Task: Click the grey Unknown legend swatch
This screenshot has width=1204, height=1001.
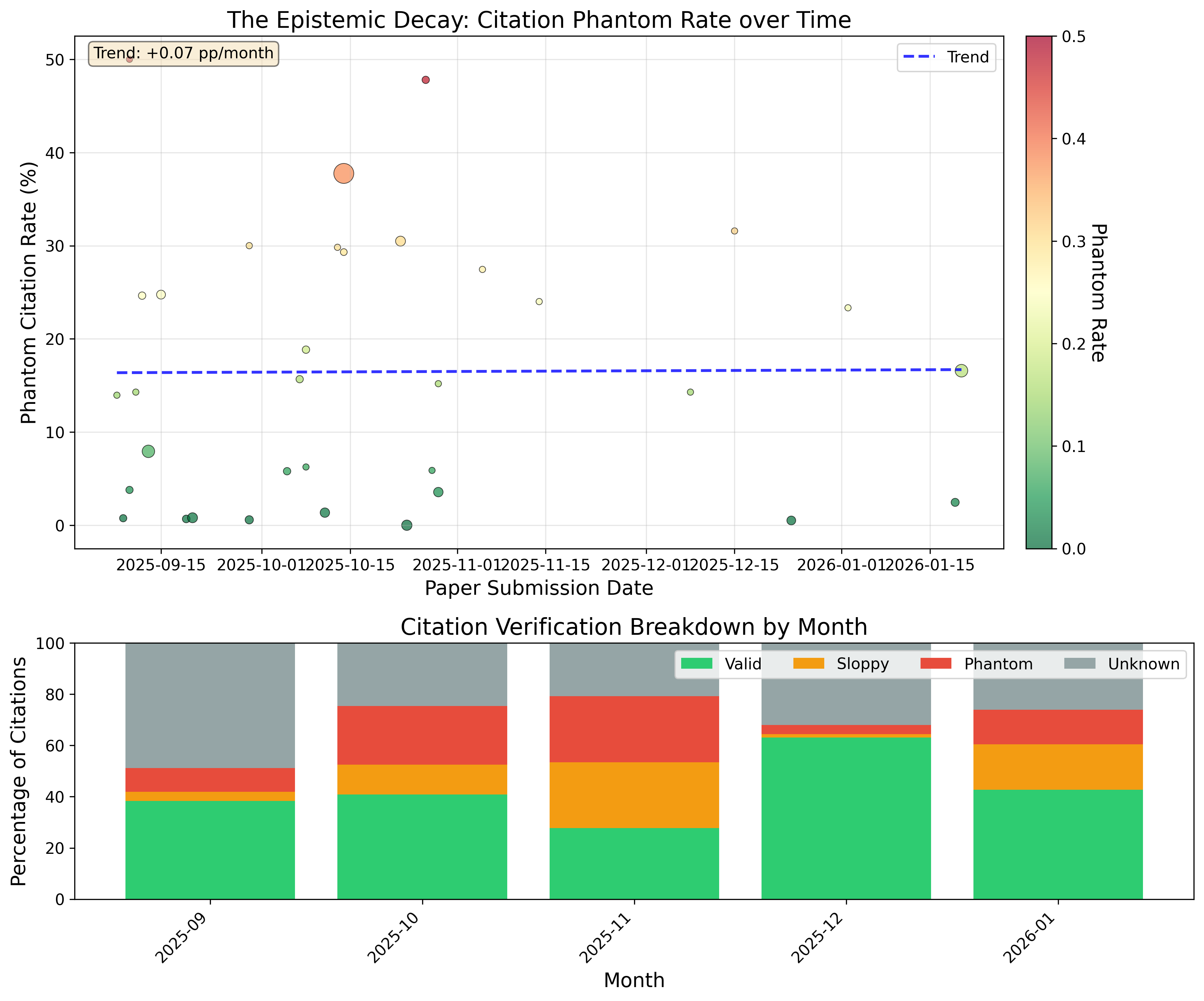Action: [1080, 664]
